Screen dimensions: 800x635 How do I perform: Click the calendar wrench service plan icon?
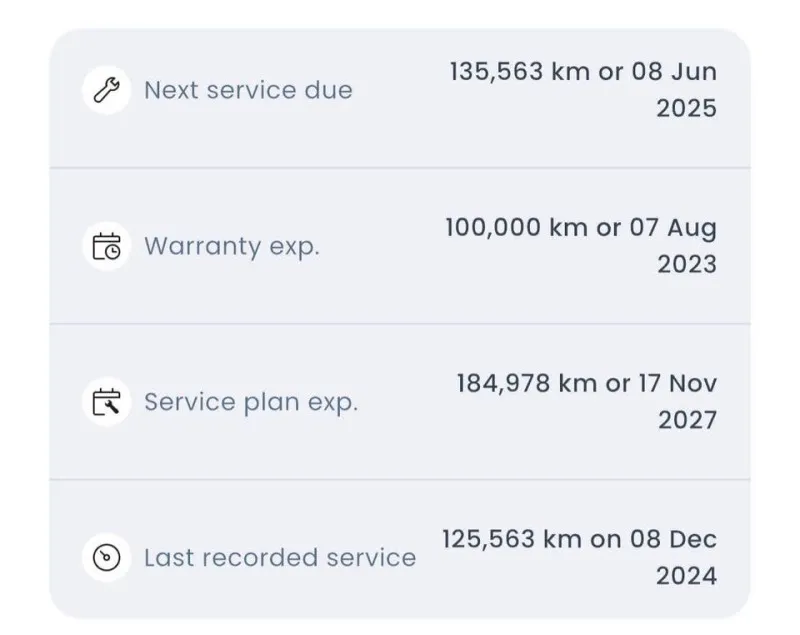(x=107, y=402)
